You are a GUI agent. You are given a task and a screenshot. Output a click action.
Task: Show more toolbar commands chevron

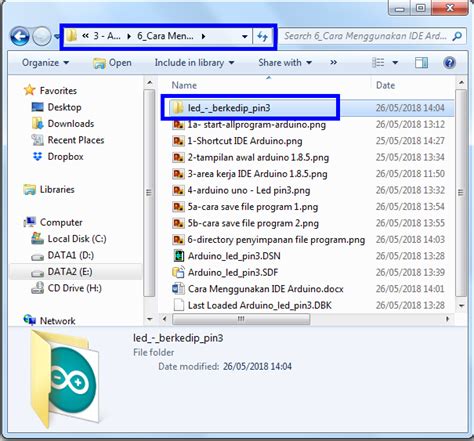coord(333,63)
